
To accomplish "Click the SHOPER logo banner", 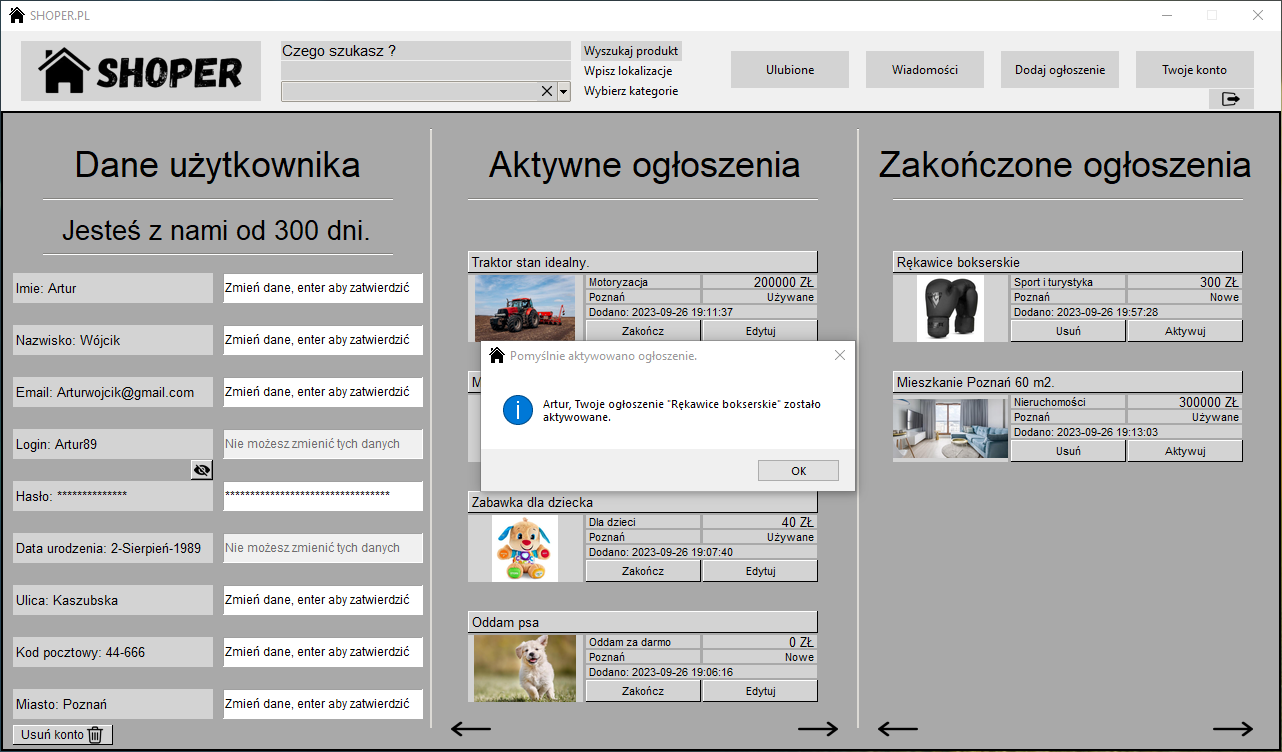I will [x=141, y=71].
